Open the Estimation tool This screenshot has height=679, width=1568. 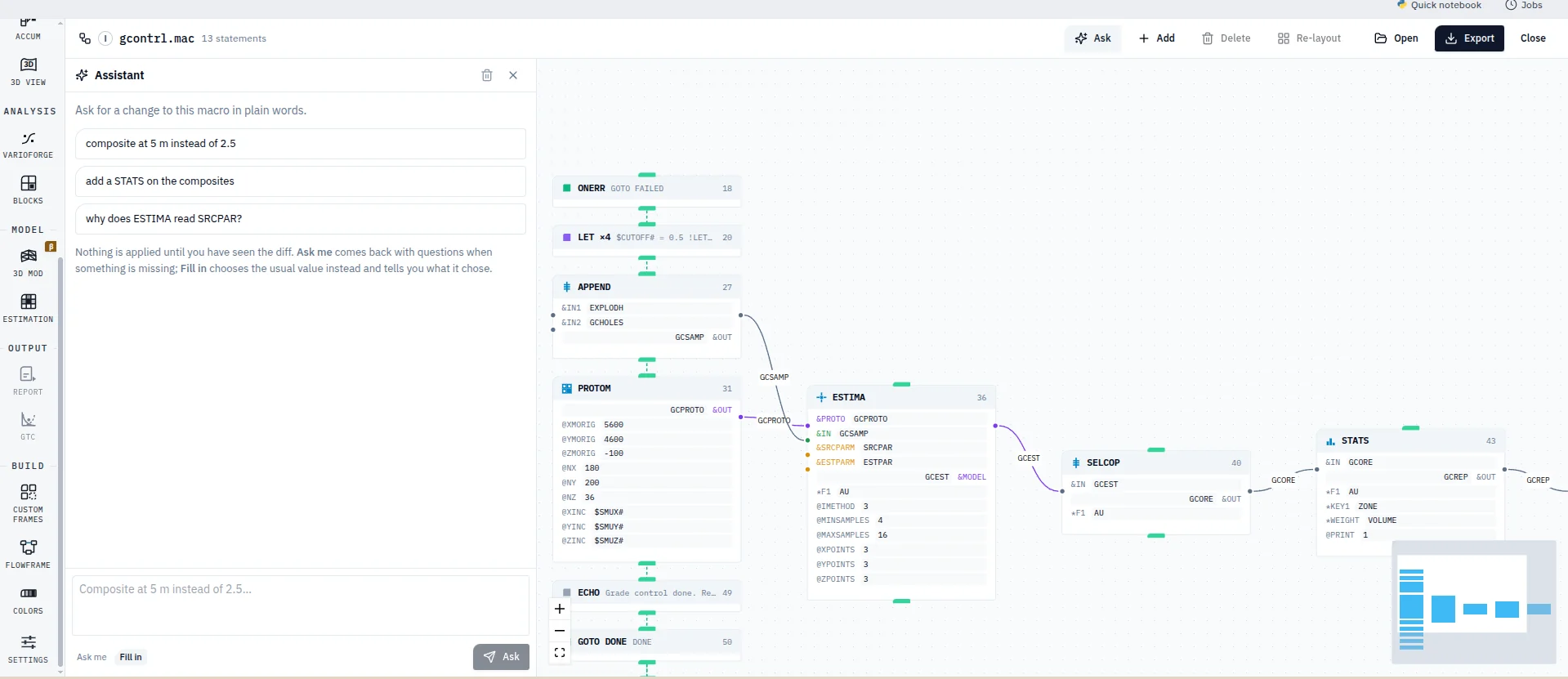click(x=28, y=308)
